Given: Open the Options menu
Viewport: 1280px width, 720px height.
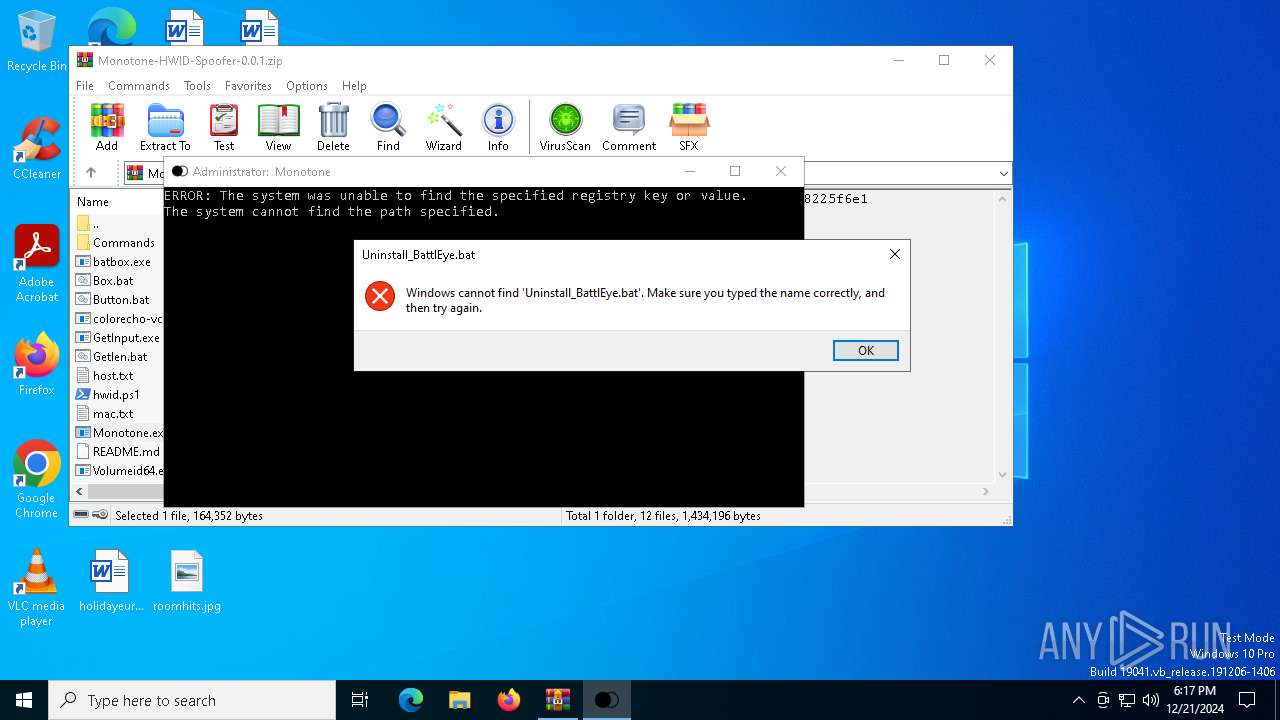Looking at the screenshot, I should [307, 86].
